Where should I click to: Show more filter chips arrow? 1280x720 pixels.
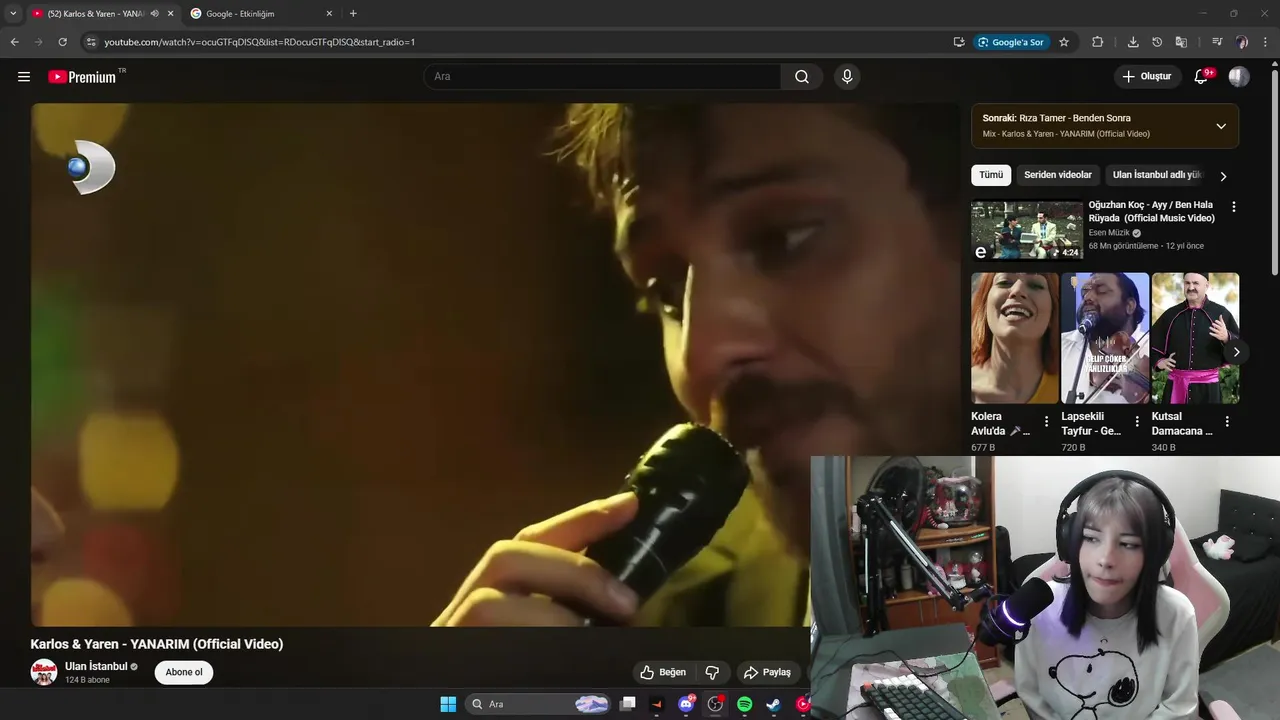(x=1223, y=176)
